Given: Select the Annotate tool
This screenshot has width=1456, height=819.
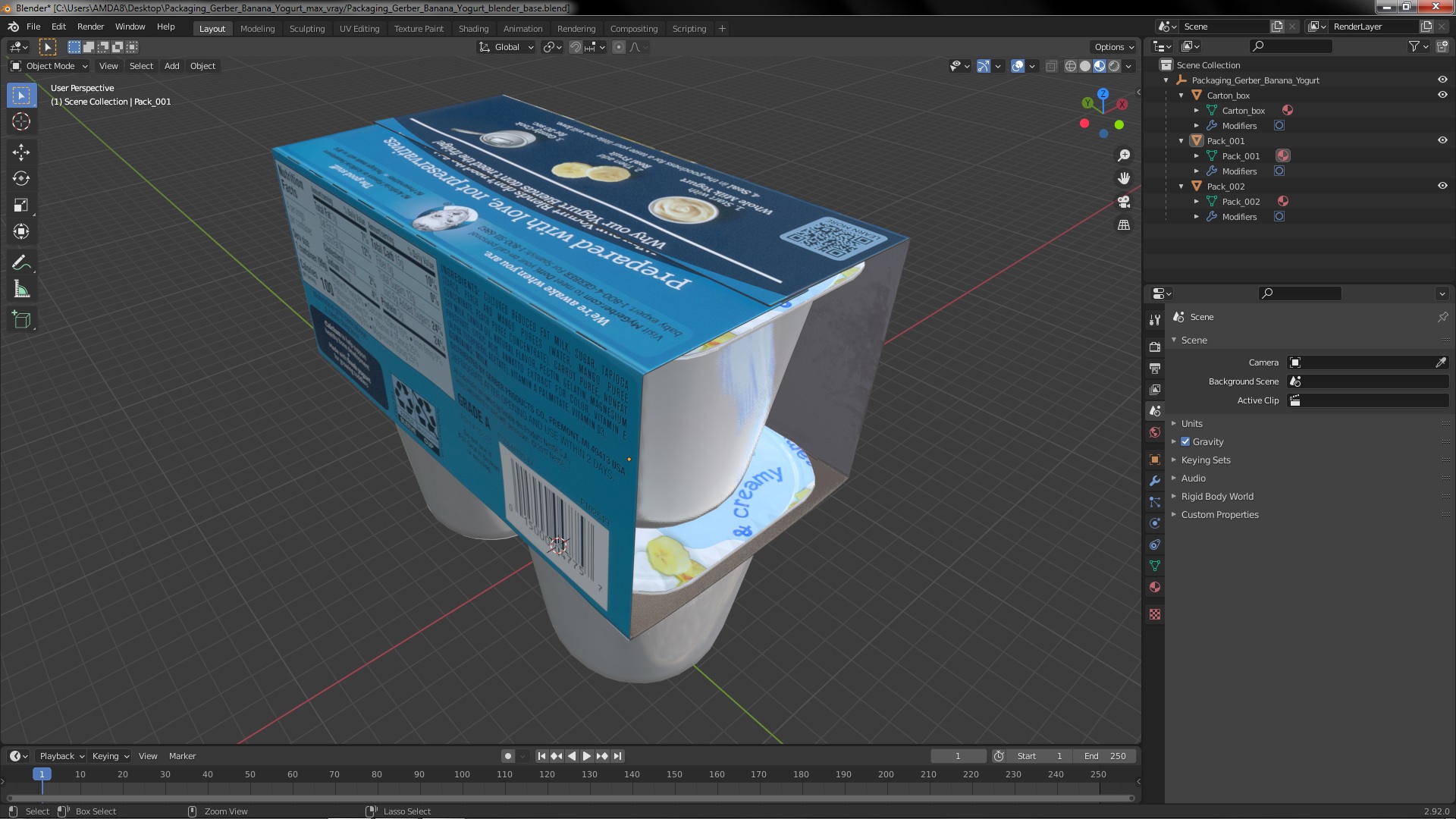Looking at the screenshot, I should [21, 262].
